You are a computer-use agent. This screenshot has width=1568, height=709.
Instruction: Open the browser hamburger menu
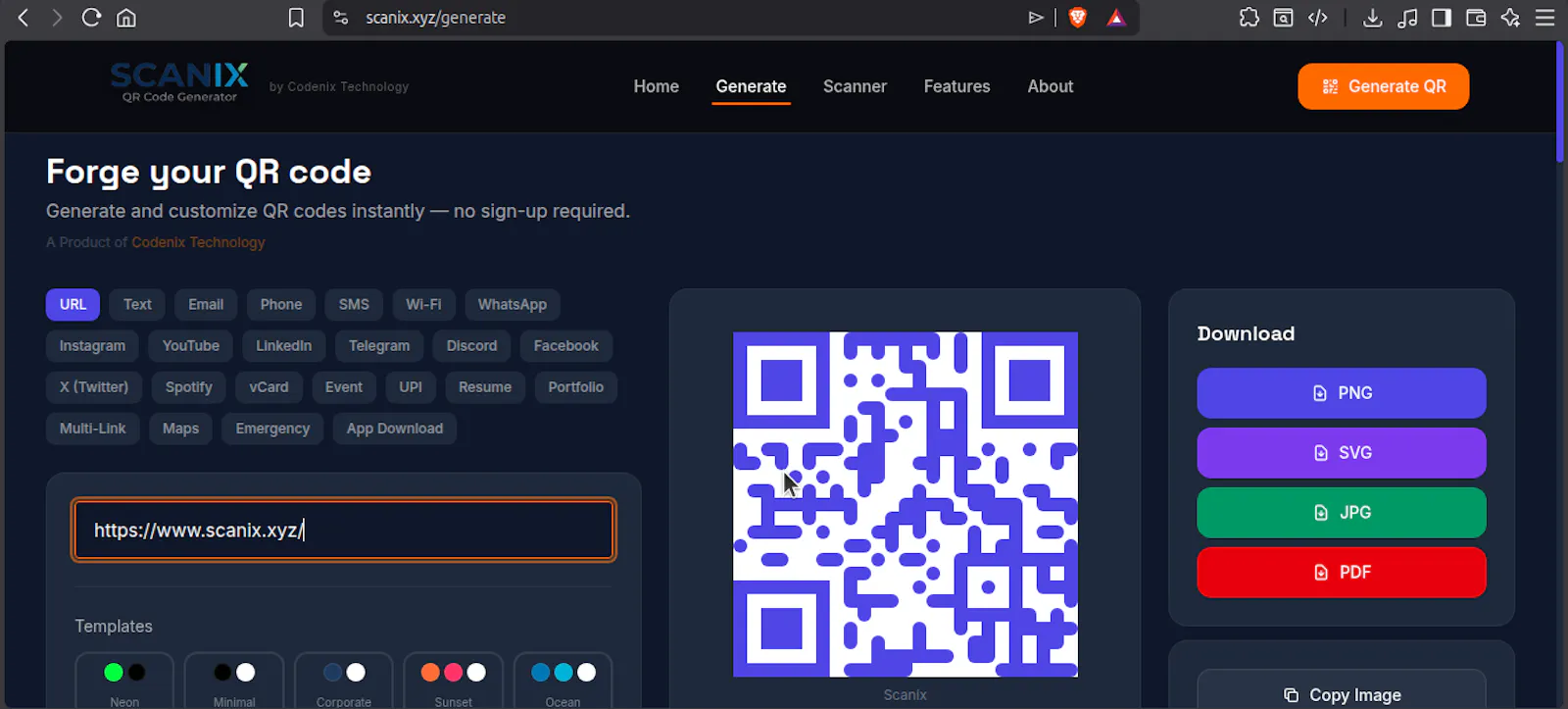pos(1545,18)
